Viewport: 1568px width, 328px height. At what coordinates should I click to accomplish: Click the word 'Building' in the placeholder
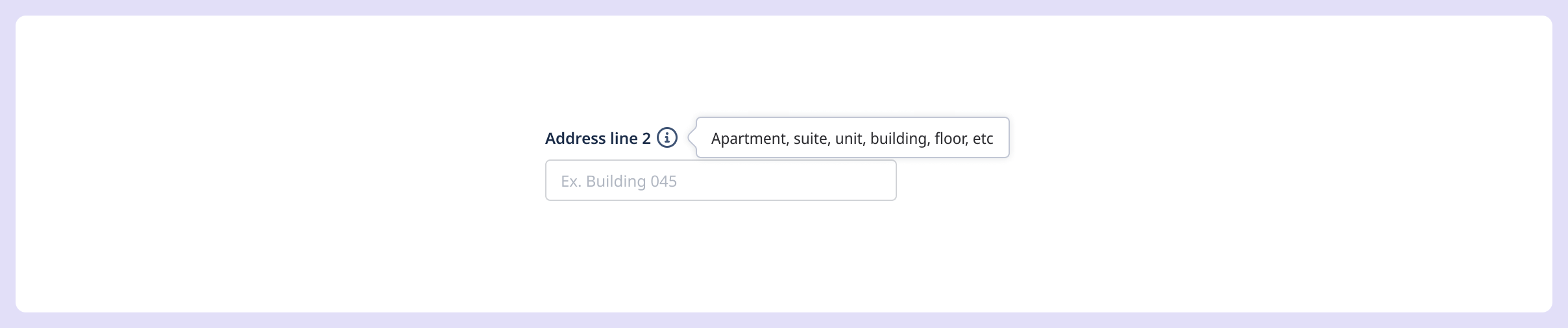point(616,181)
